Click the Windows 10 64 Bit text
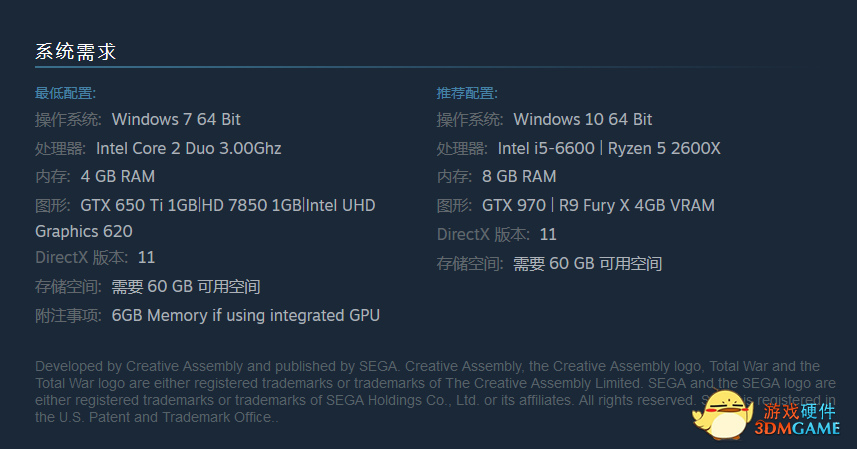The height and width of the screenshot is (449, 857). 583,120
